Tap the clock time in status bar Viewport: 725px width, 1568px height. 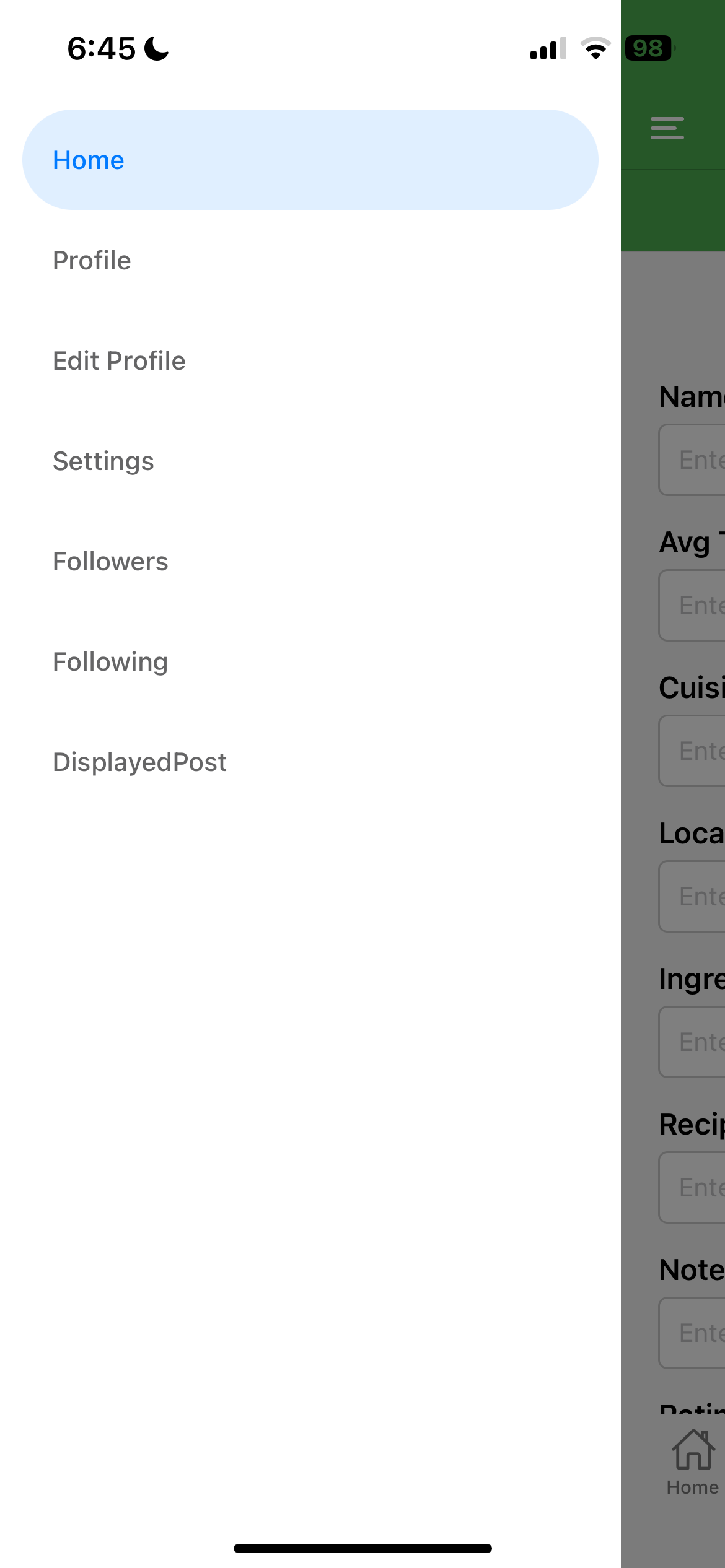coord(101,48)
